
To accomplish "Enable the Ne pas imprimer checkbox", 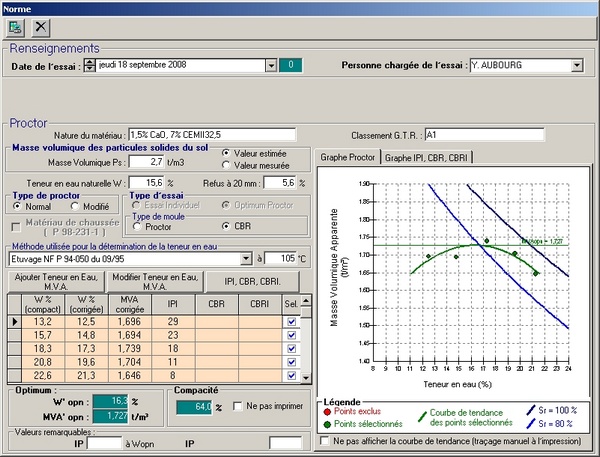I will click(x=236, y=406).
